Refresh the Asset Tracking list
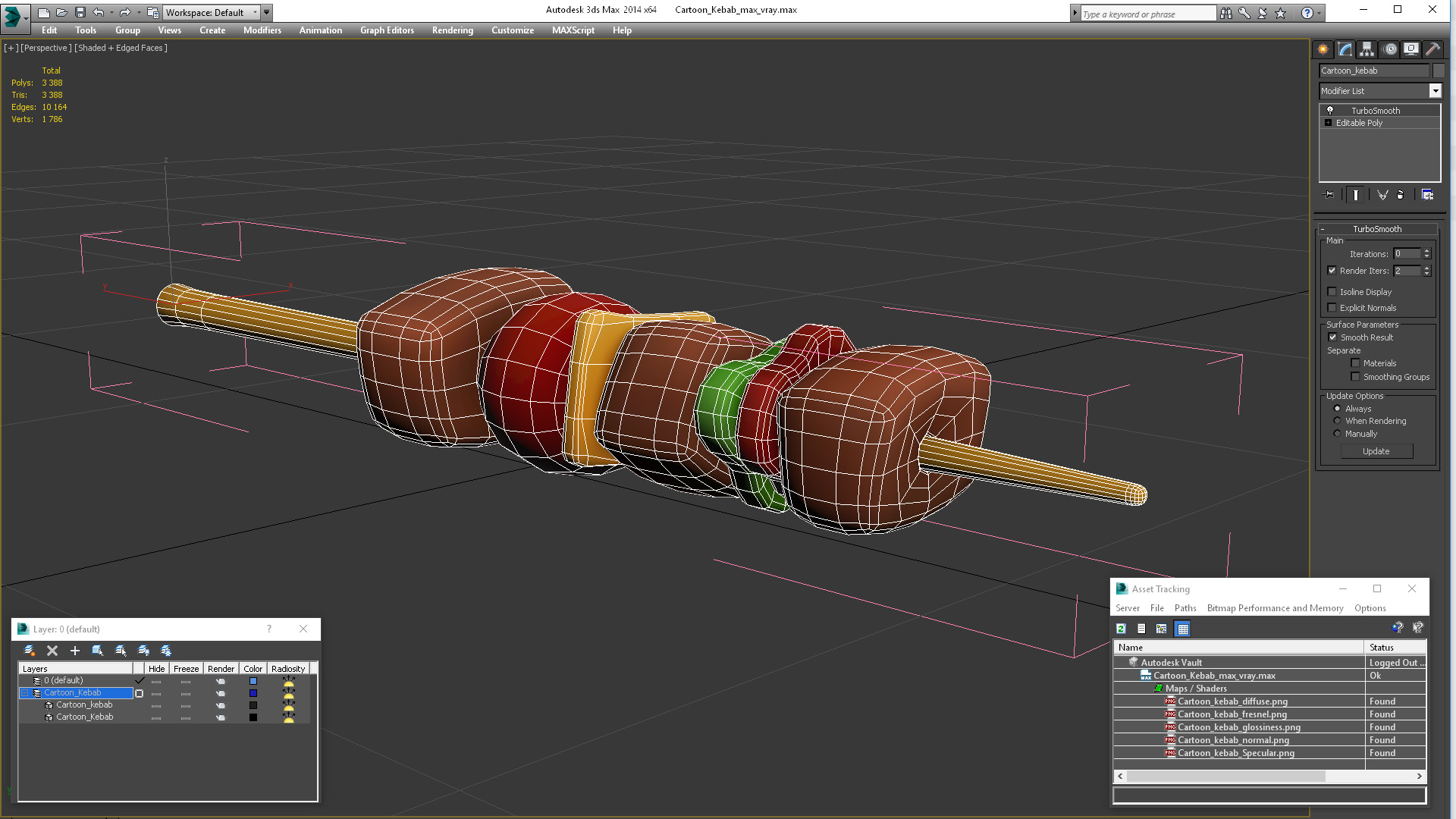Viewport: 1456px width, 819px height. tap(1121, 629)
